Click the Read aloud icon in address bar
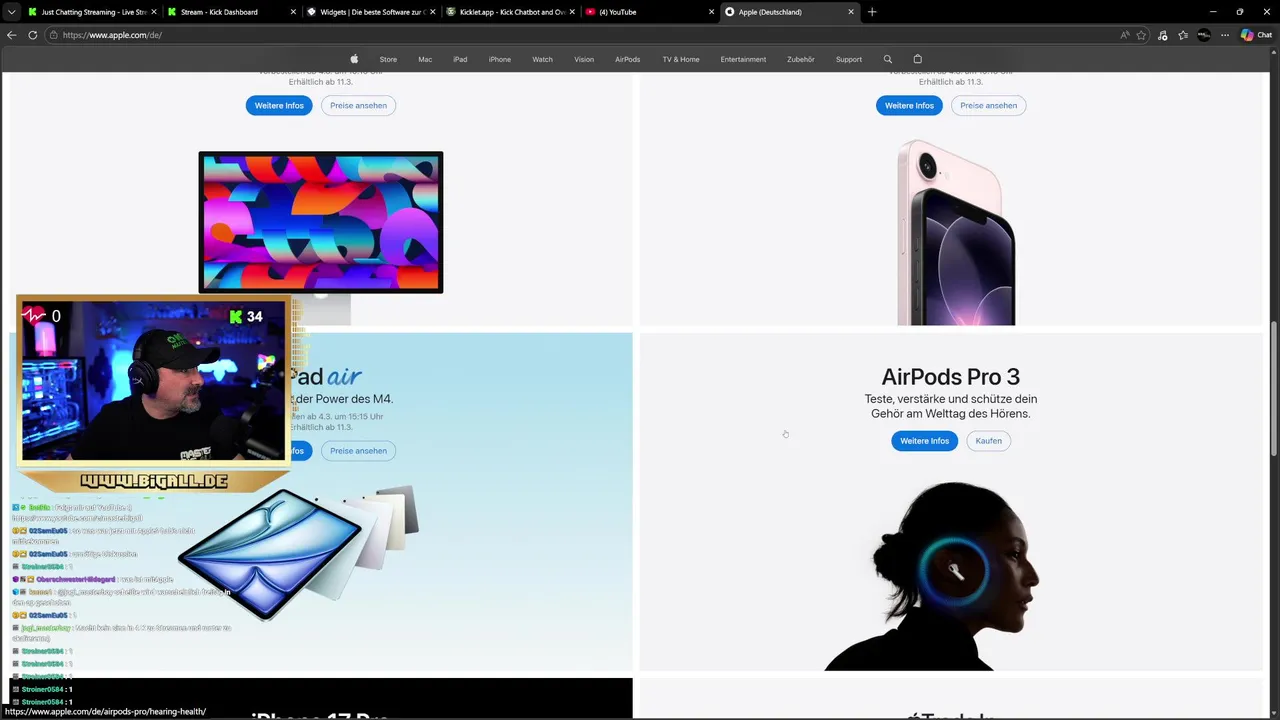The width and height of the screenshot is (1280, 720). pyautogui.click(x=1124, y=35)
